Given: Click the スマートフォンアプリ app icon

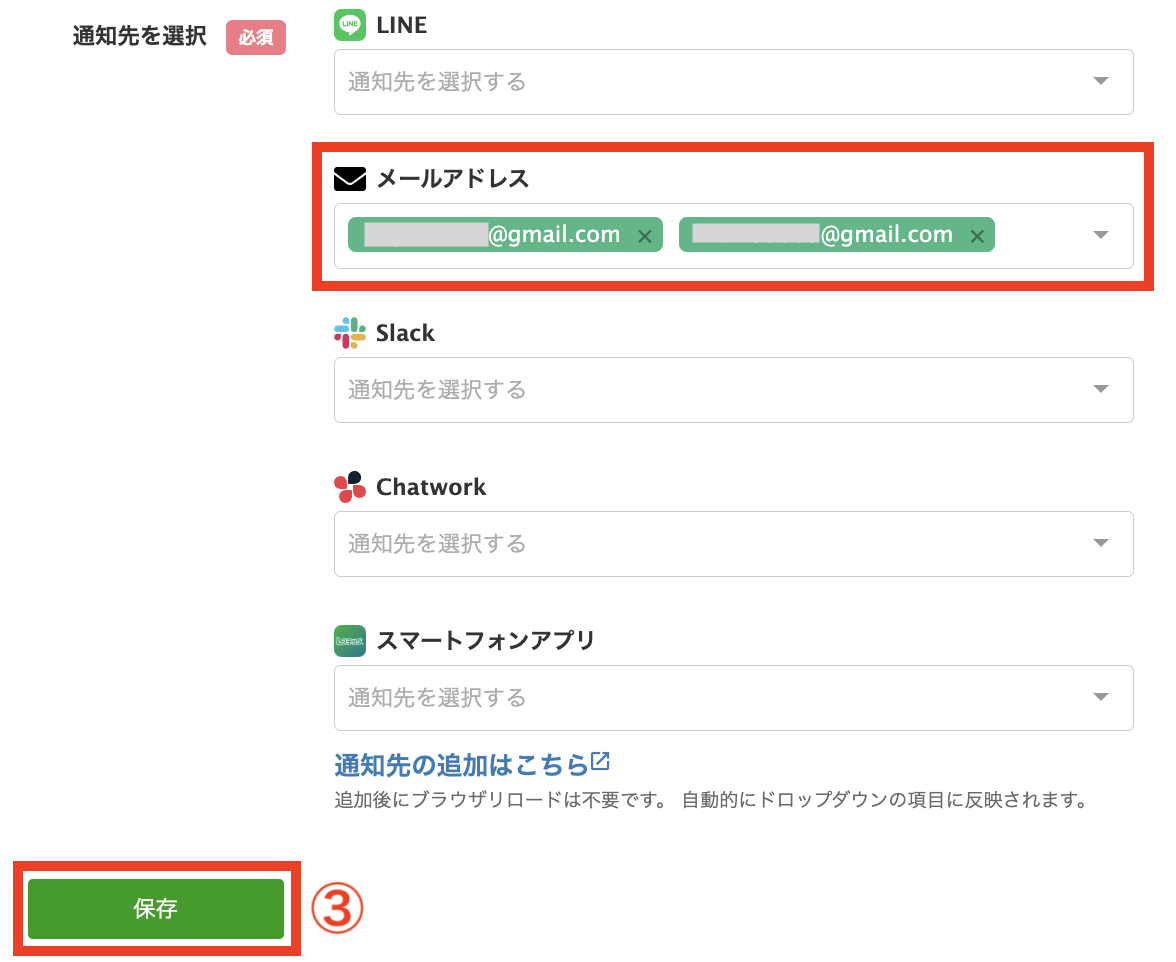Looking at the screenshot, I should click(350, 640).
